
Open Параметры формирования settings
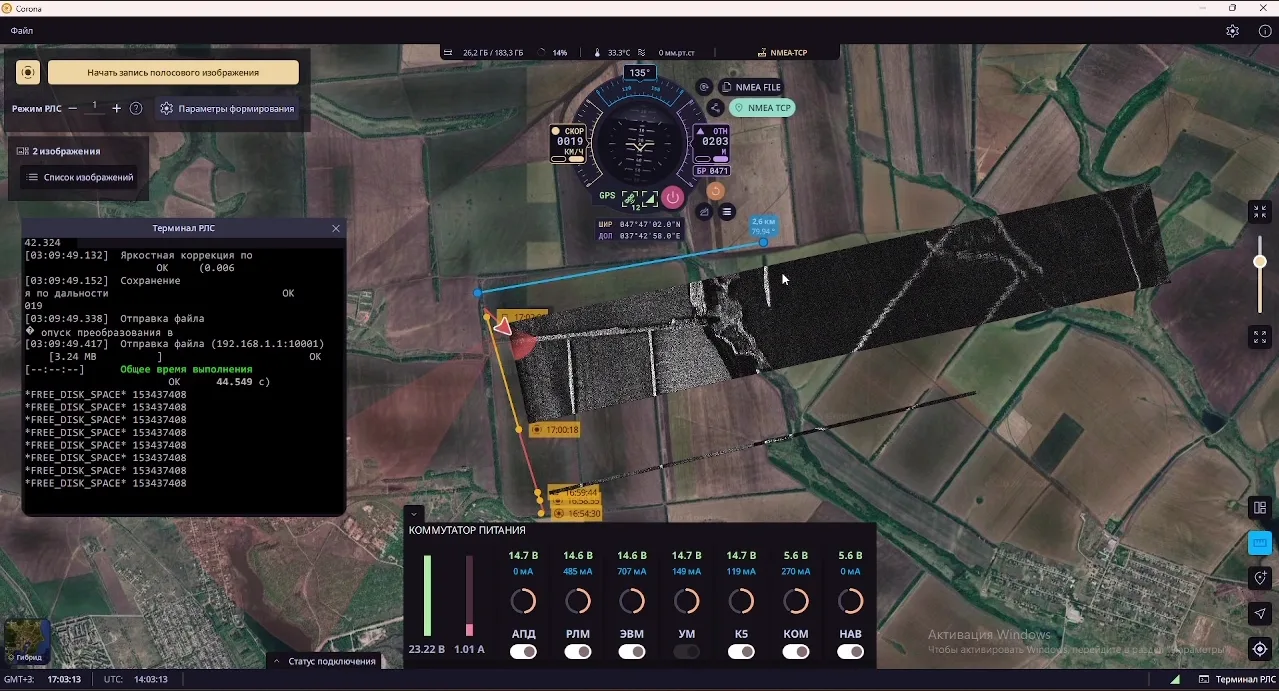click(228, 108)
